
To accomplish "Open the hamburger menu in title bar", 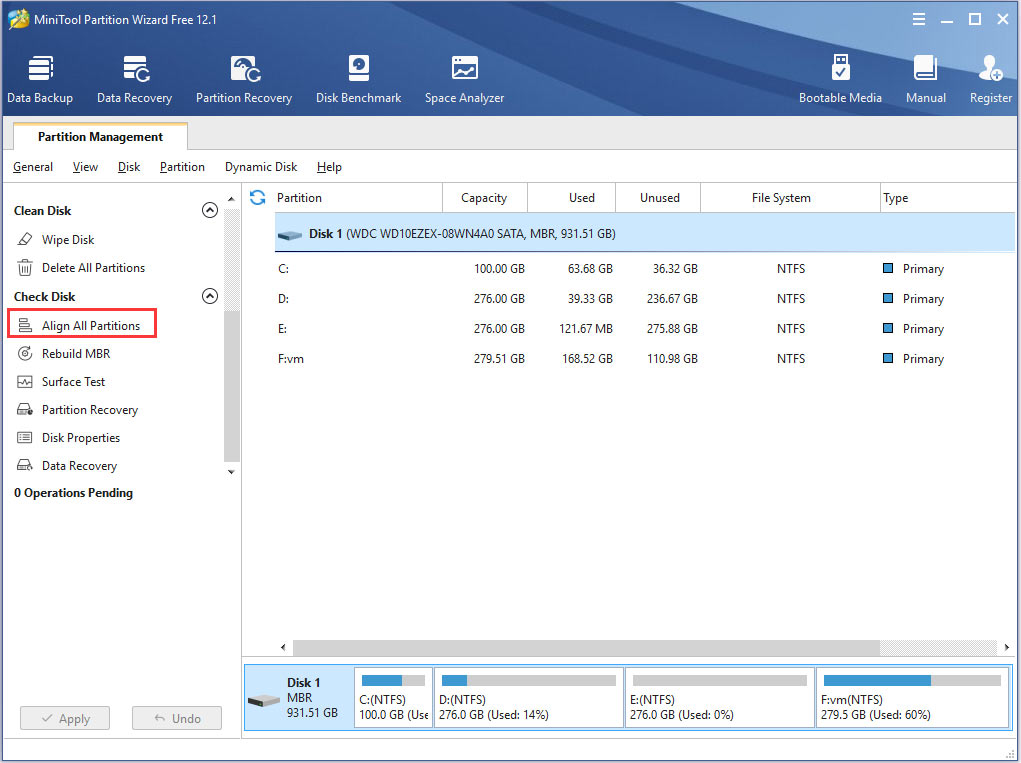I will (x=919, y=20).
